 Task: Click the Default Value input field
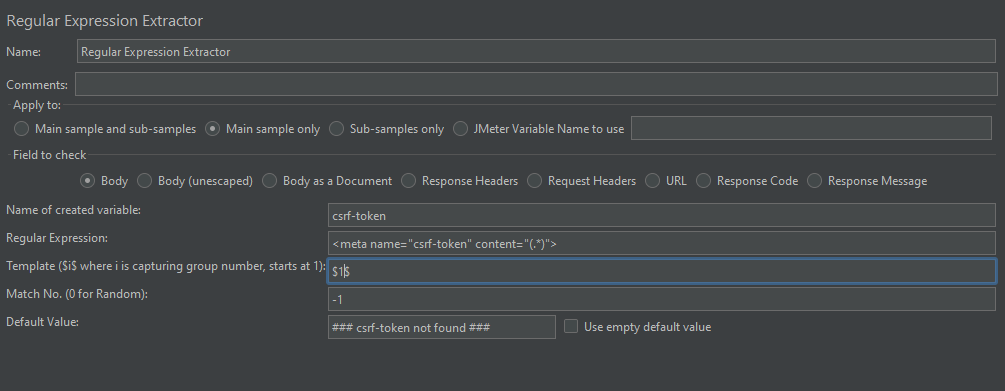(442, 327)
